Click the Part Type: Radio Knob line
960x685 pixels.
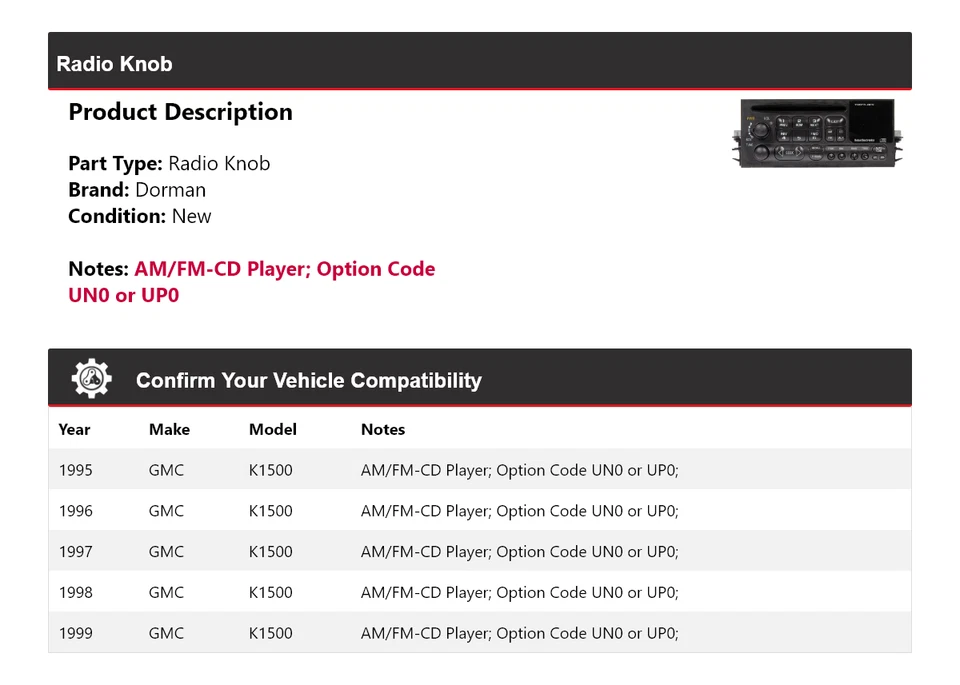tap(169, 163)
